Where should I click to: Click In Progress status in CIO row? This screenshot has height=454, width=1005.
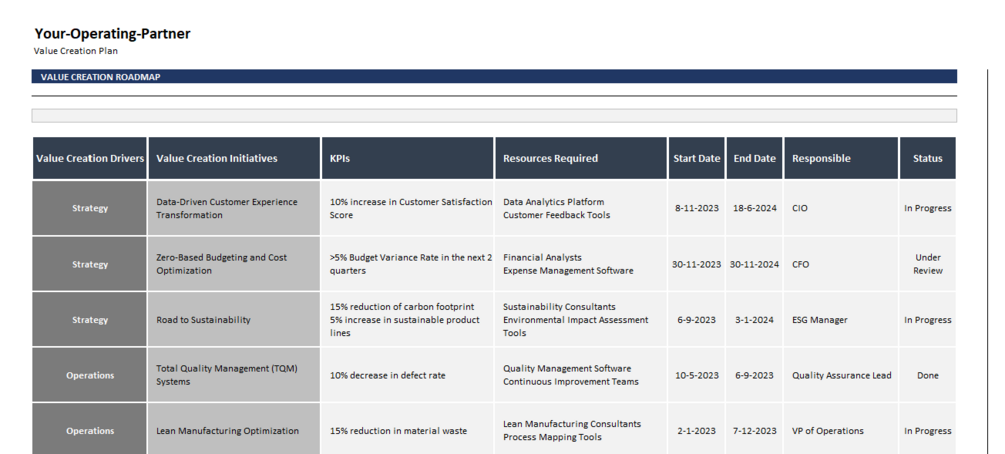click(x=927, y=208)
